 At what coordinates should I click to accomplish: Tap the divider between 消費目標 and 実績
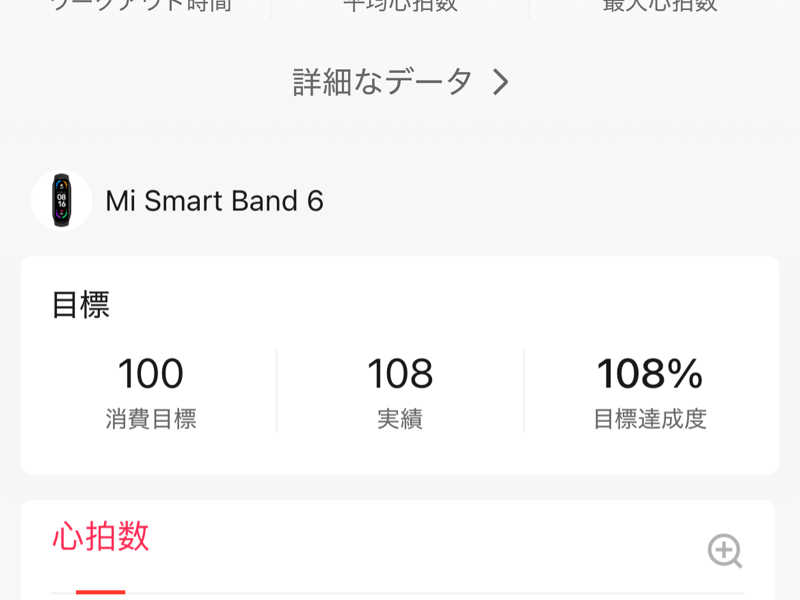pyautogui.click(x=277, y=390)
